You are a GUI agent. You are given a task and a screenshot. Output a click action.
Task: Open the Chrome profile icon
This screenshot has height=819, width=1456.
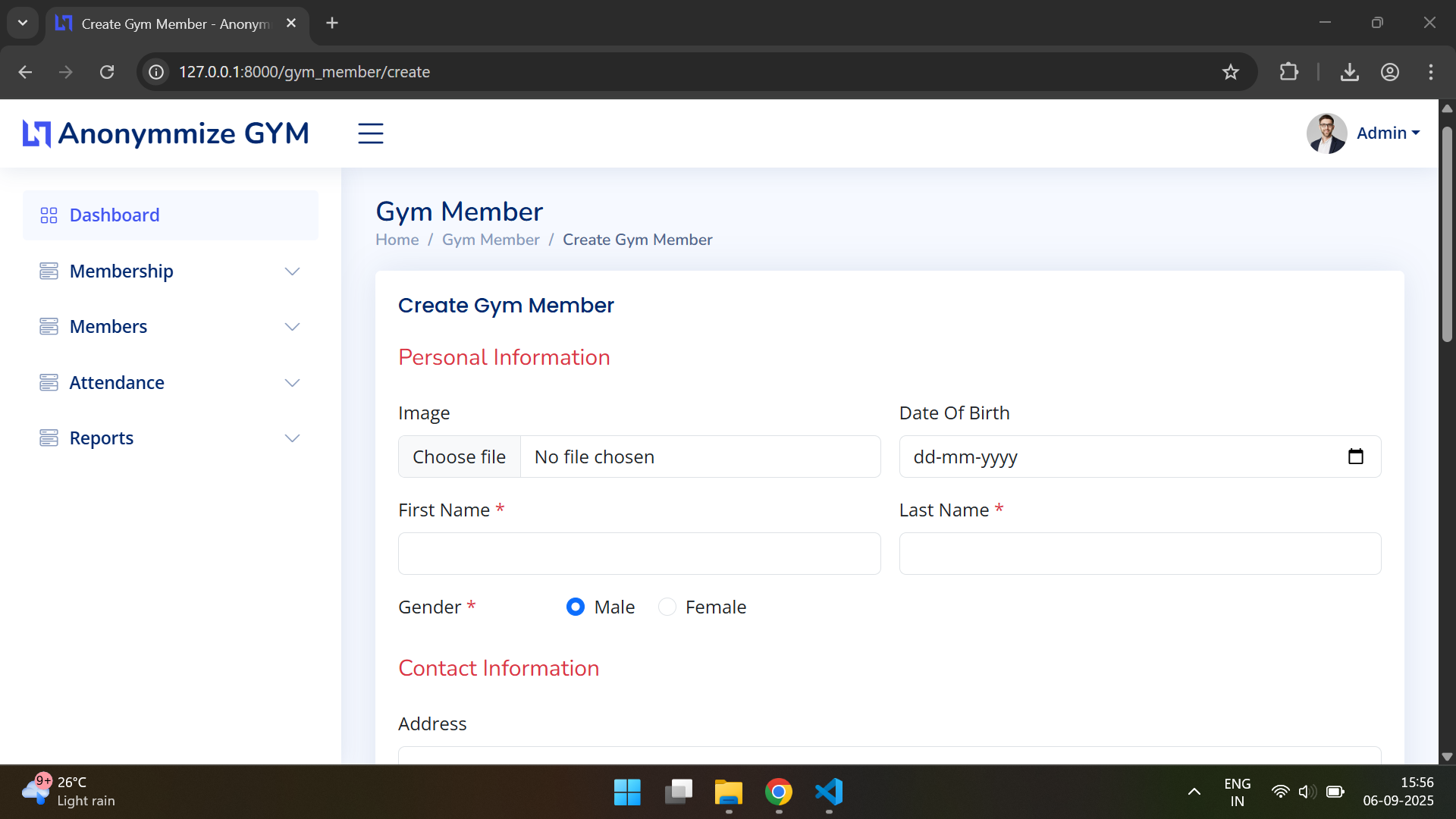tap(1389, 72)
